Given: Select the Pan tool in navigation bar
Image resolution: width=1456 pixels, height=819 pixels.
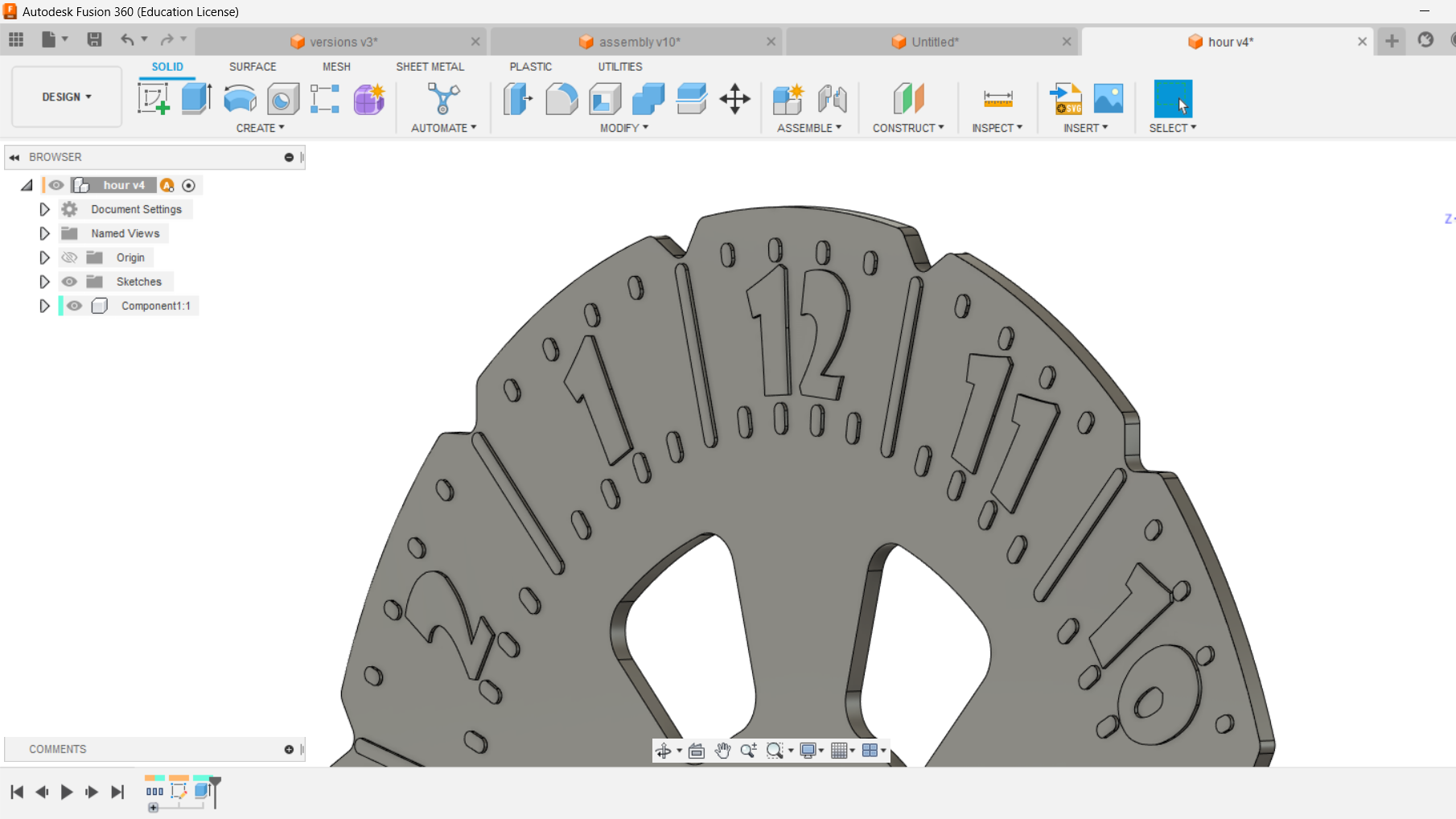Looking at the screenshot, I should tap(722, 750).
